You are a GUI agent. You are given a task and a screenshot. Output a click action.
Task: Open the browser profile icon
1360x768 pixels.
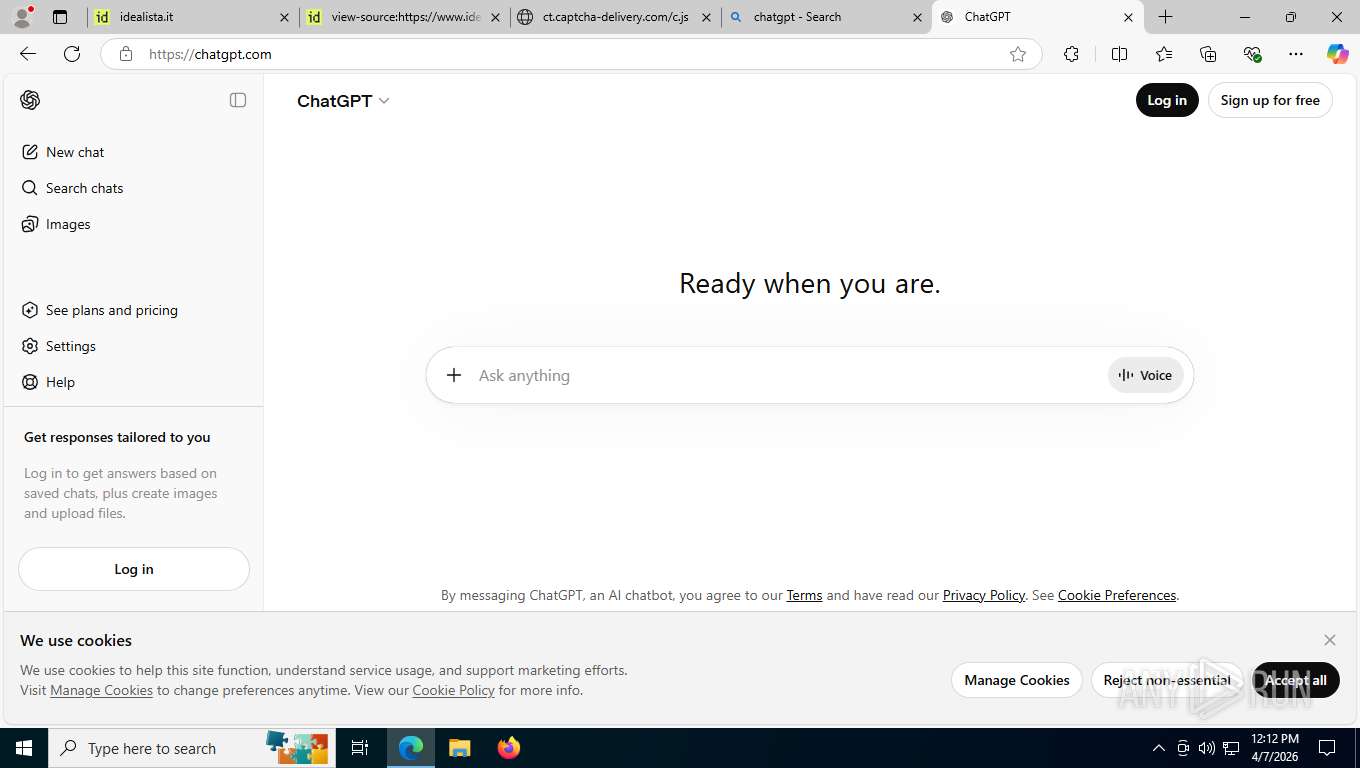click(21, 17)
